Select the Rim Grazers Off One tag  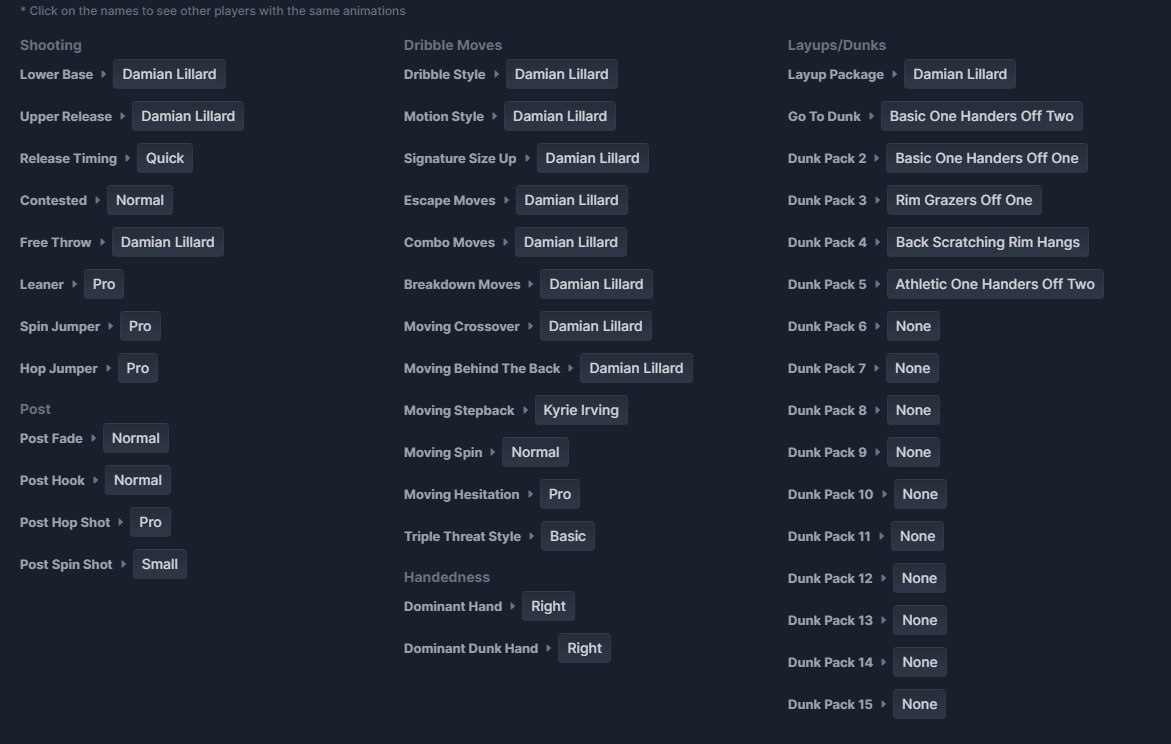click(x=963, y=200)
